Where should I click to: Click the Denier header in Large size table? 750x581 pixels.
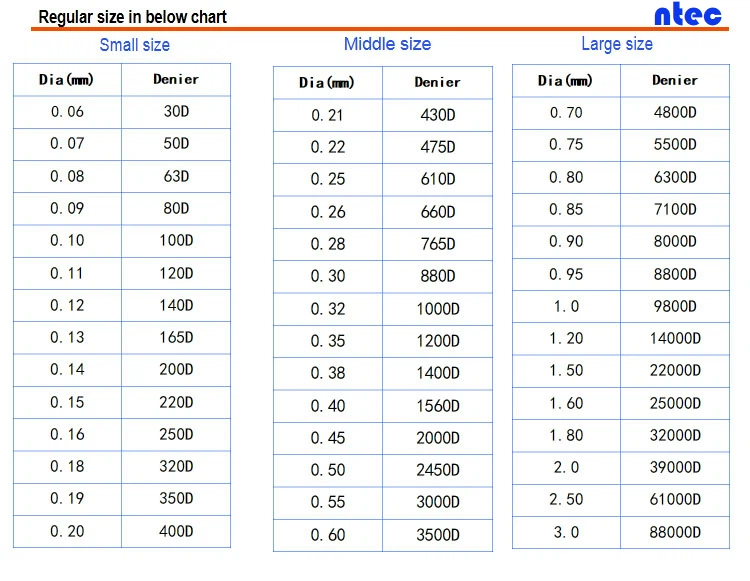[x=675, y=80]
